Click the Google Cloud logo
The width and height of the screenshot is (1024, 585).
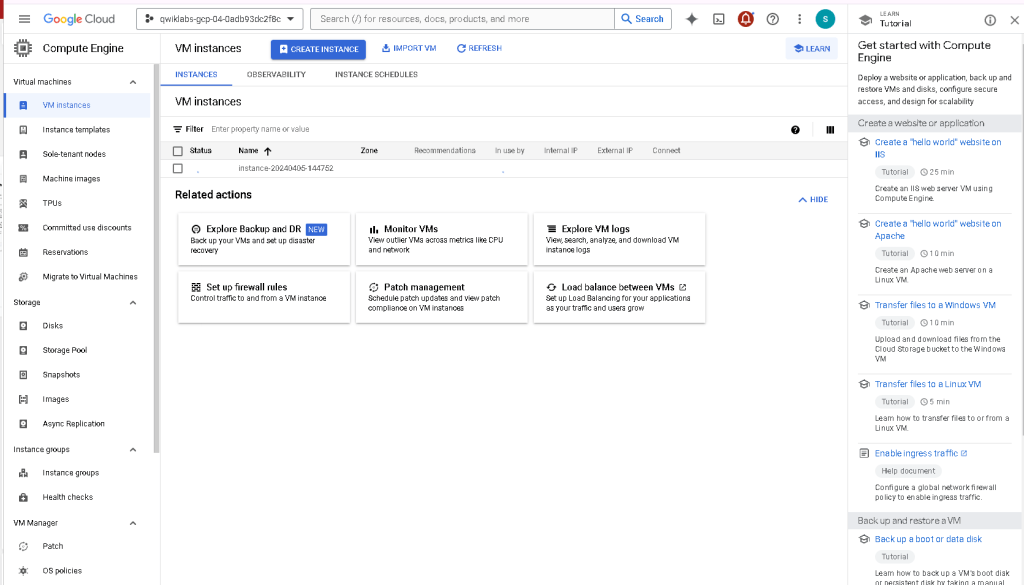pyautogui.click(x=79, y=19)
